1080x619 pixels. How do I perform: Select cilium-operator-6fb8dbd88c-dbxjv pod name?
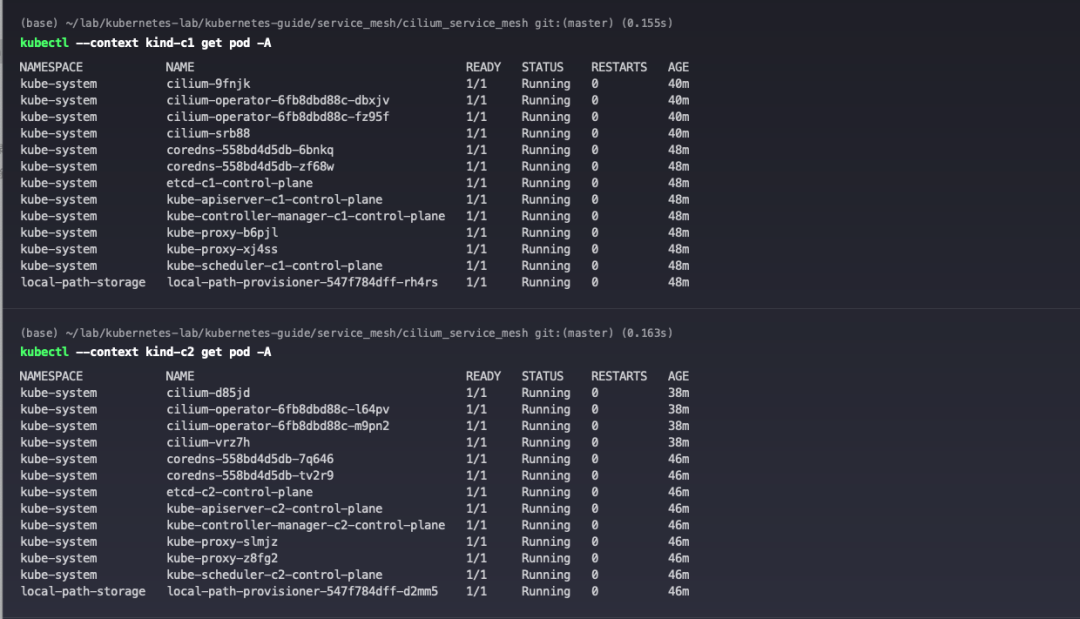pos(278,101)
